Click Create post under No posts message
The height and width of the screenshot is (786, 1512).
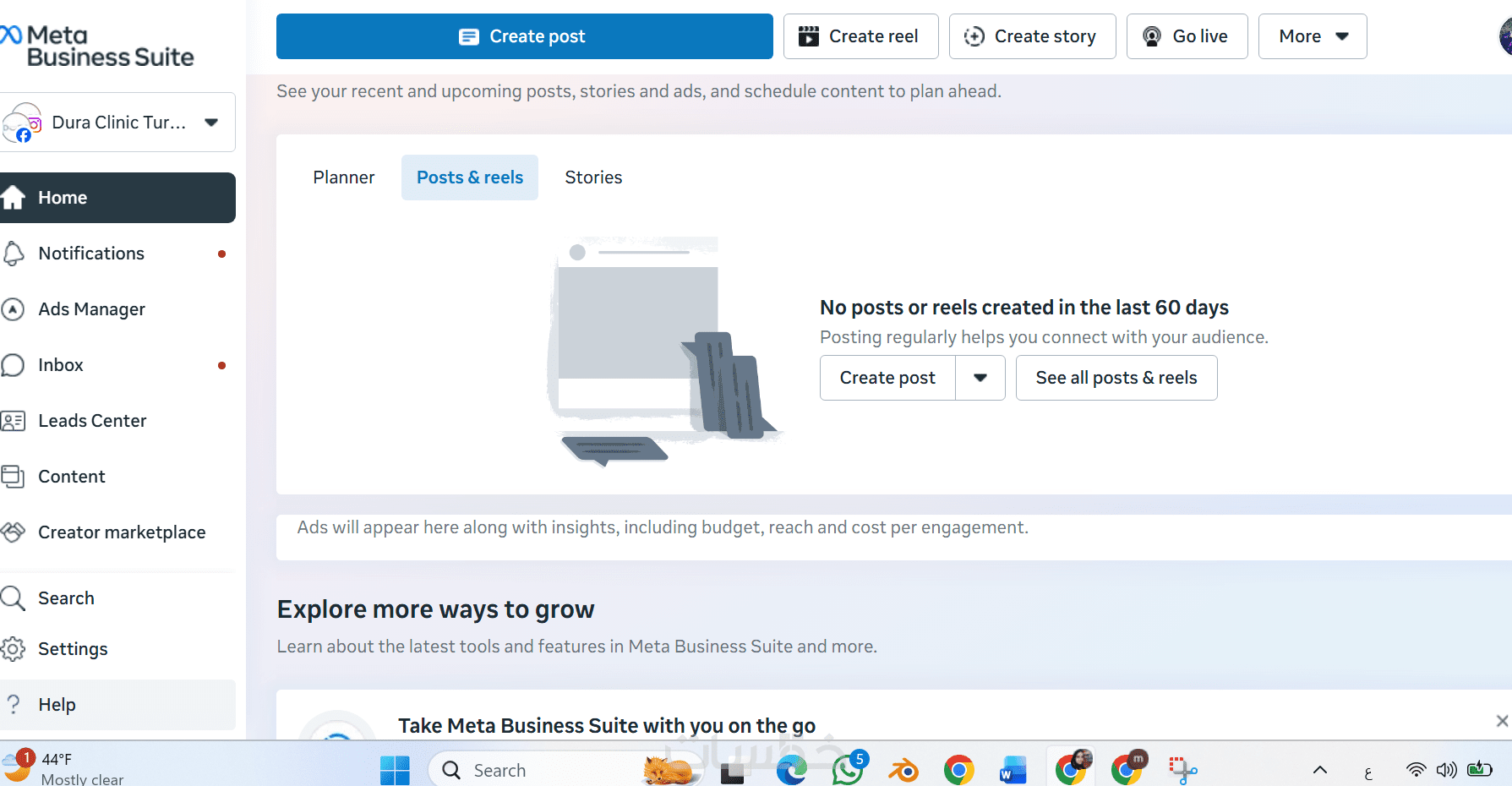887,378
